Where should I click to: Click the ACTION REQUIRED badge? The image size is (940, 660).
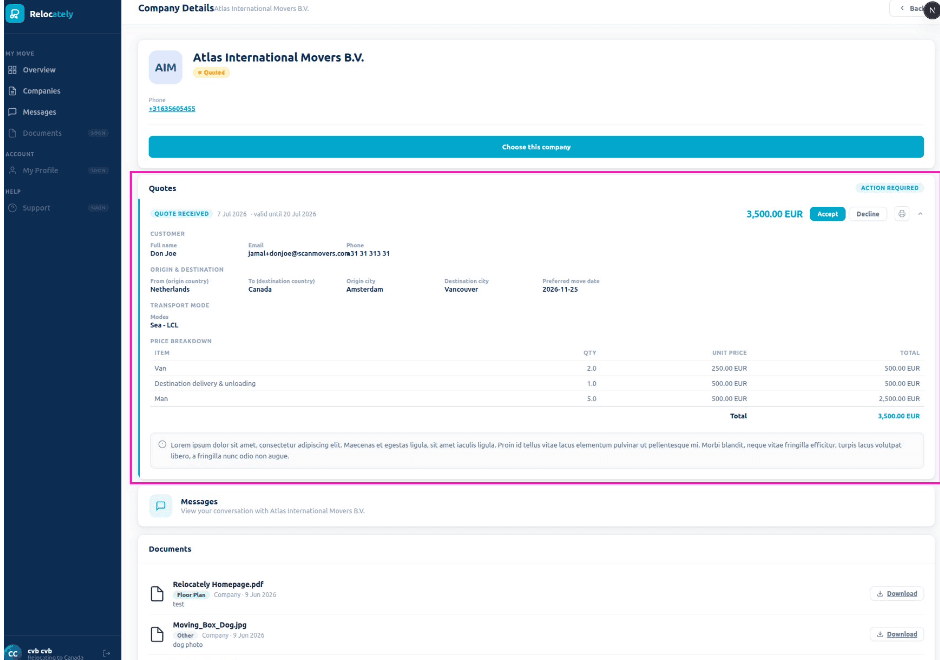point(890,188)
